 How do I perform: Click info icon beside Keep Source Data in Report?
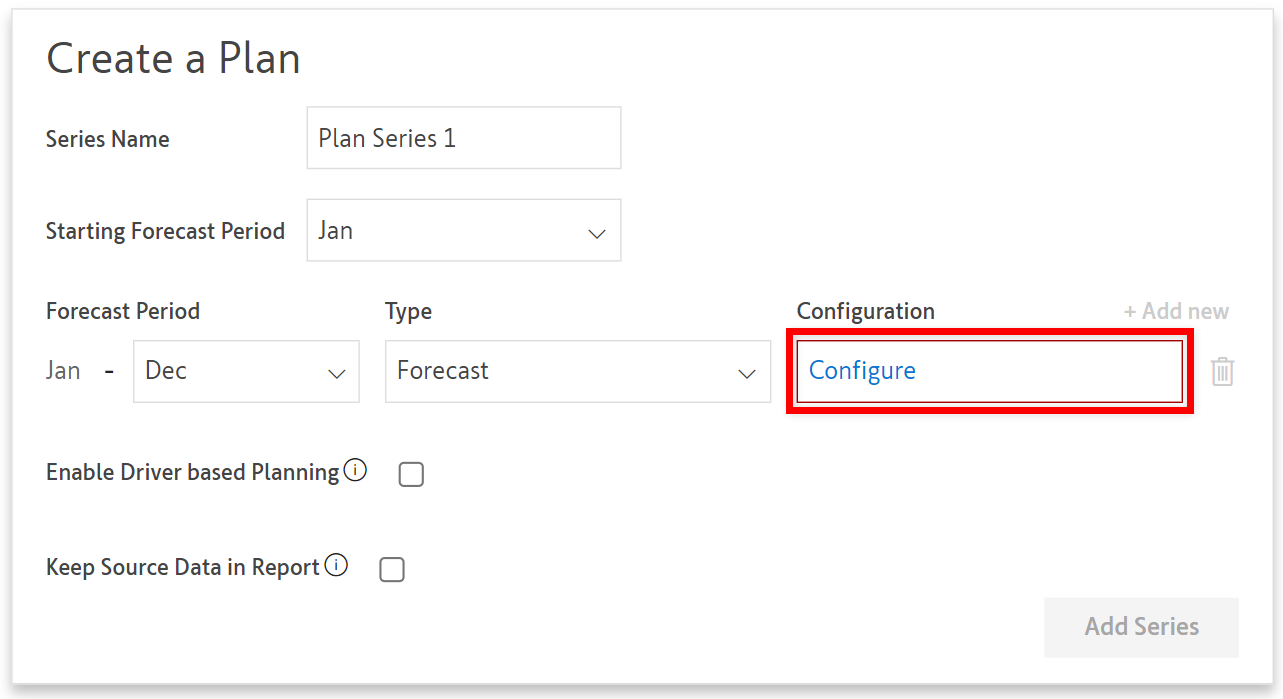coord(336,566)
